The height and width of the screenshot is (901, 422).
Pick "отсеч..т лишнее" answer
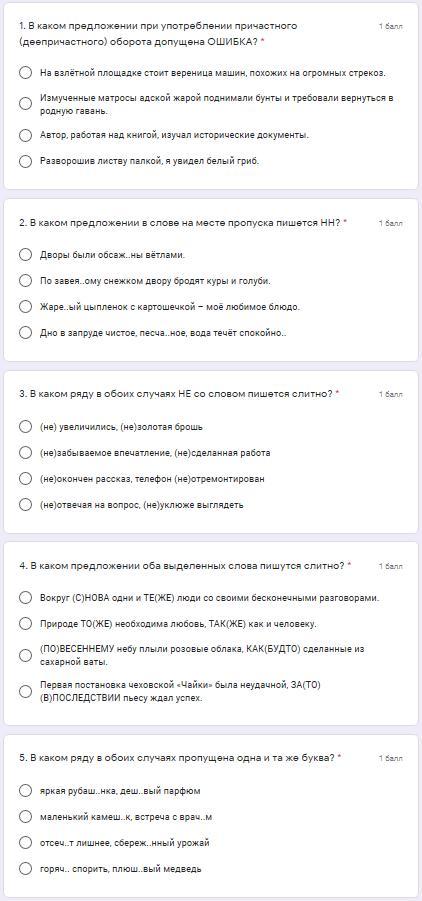pyautogui.click(x=25, y=842)
